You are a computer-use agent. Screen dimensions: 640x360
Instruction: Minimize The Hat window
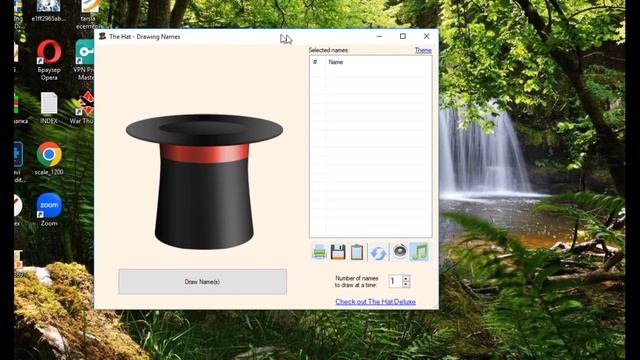(380, 36)
